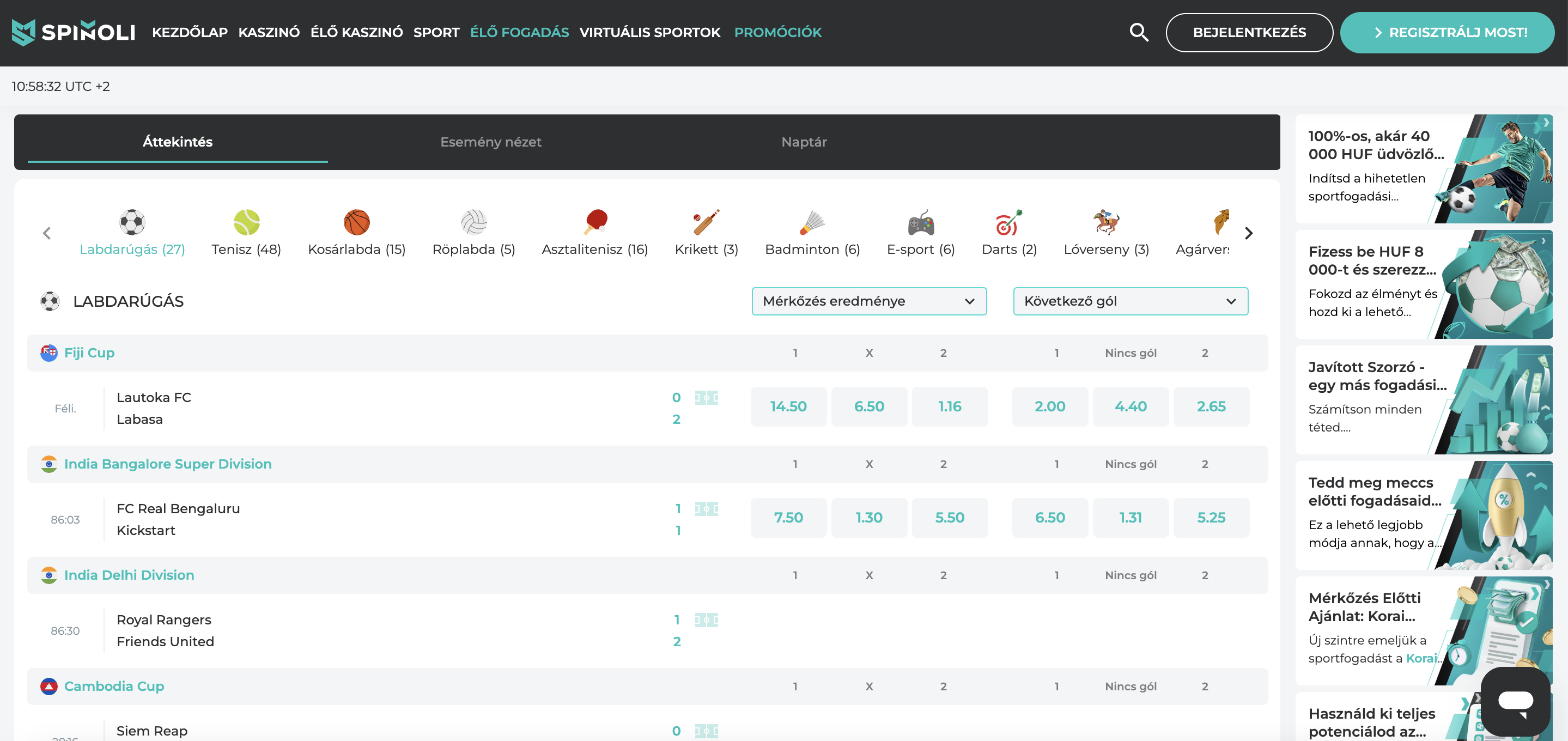Select the Kosárlabda basketball icon

357,222
